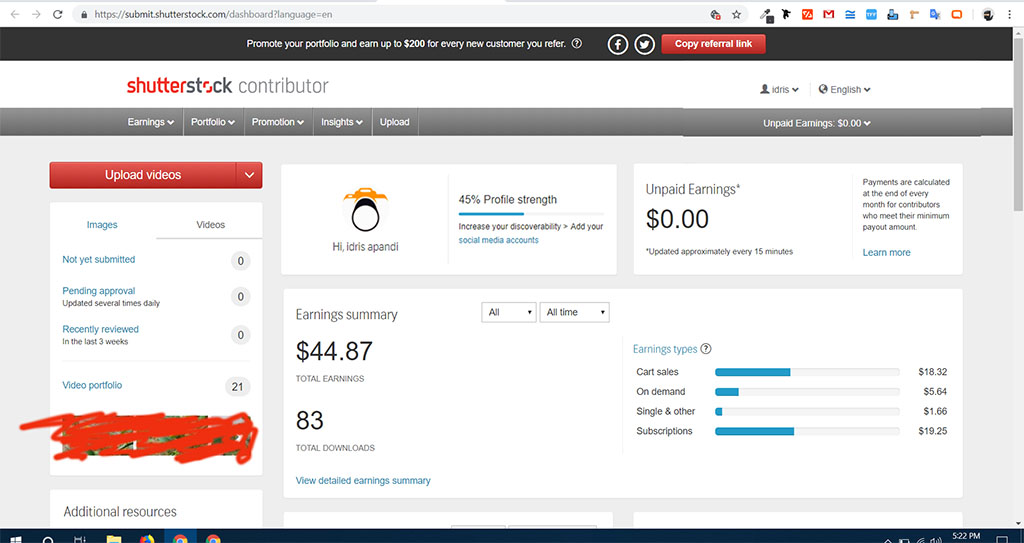Click social media accounts link
Screen dimensions: 1024x543
[x=498, y=240]
